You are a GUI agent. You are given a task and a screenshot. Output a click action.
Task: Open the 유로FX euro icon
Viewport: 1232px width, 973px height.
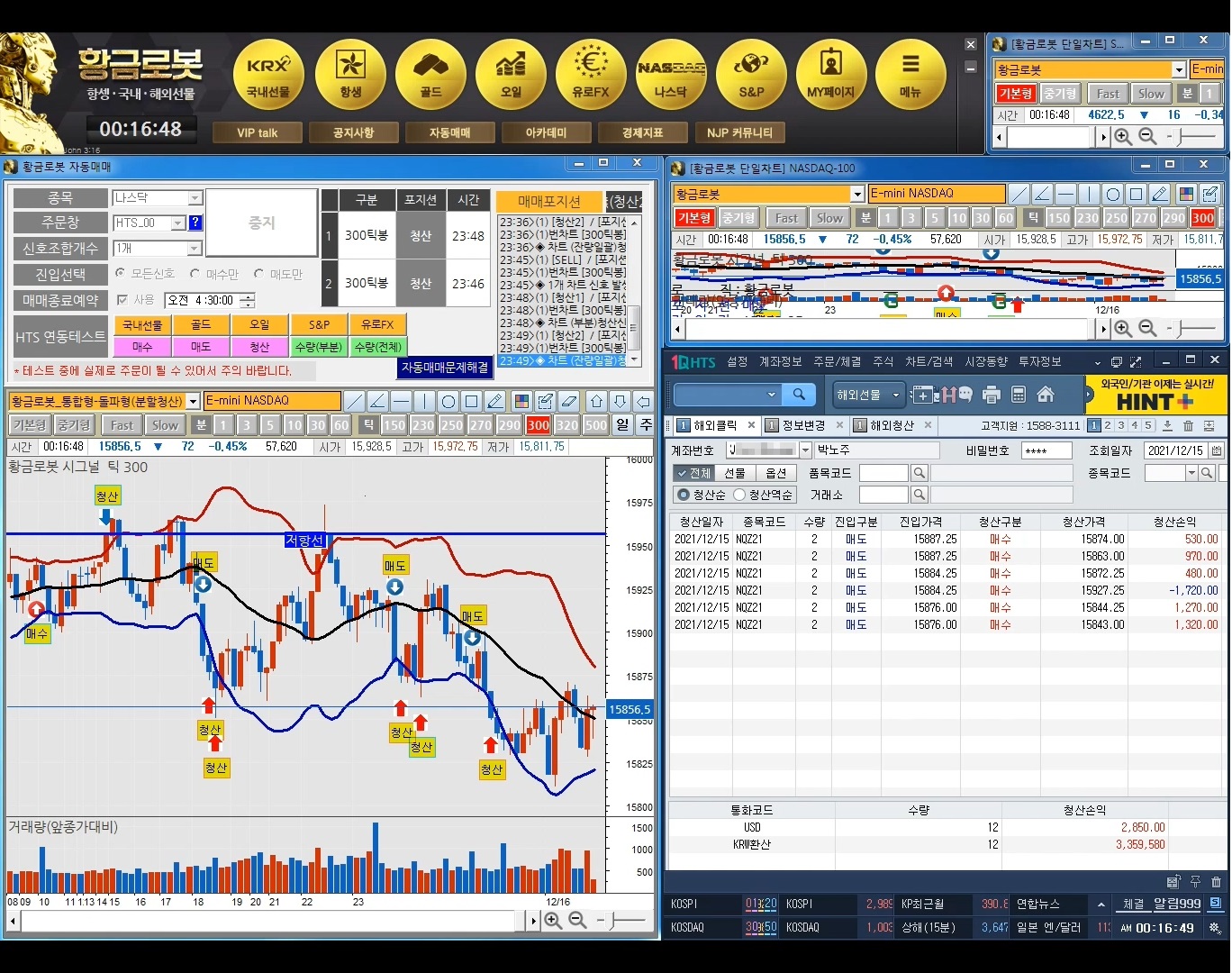(591, 75)
